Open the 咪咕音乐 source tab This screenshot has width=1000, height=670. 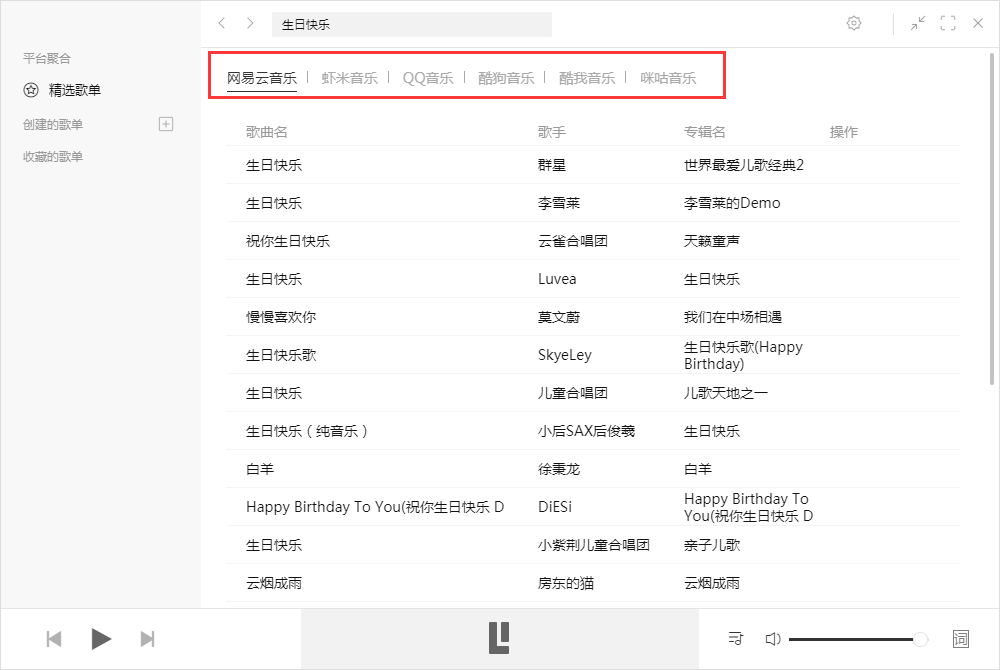coord(666,75)
